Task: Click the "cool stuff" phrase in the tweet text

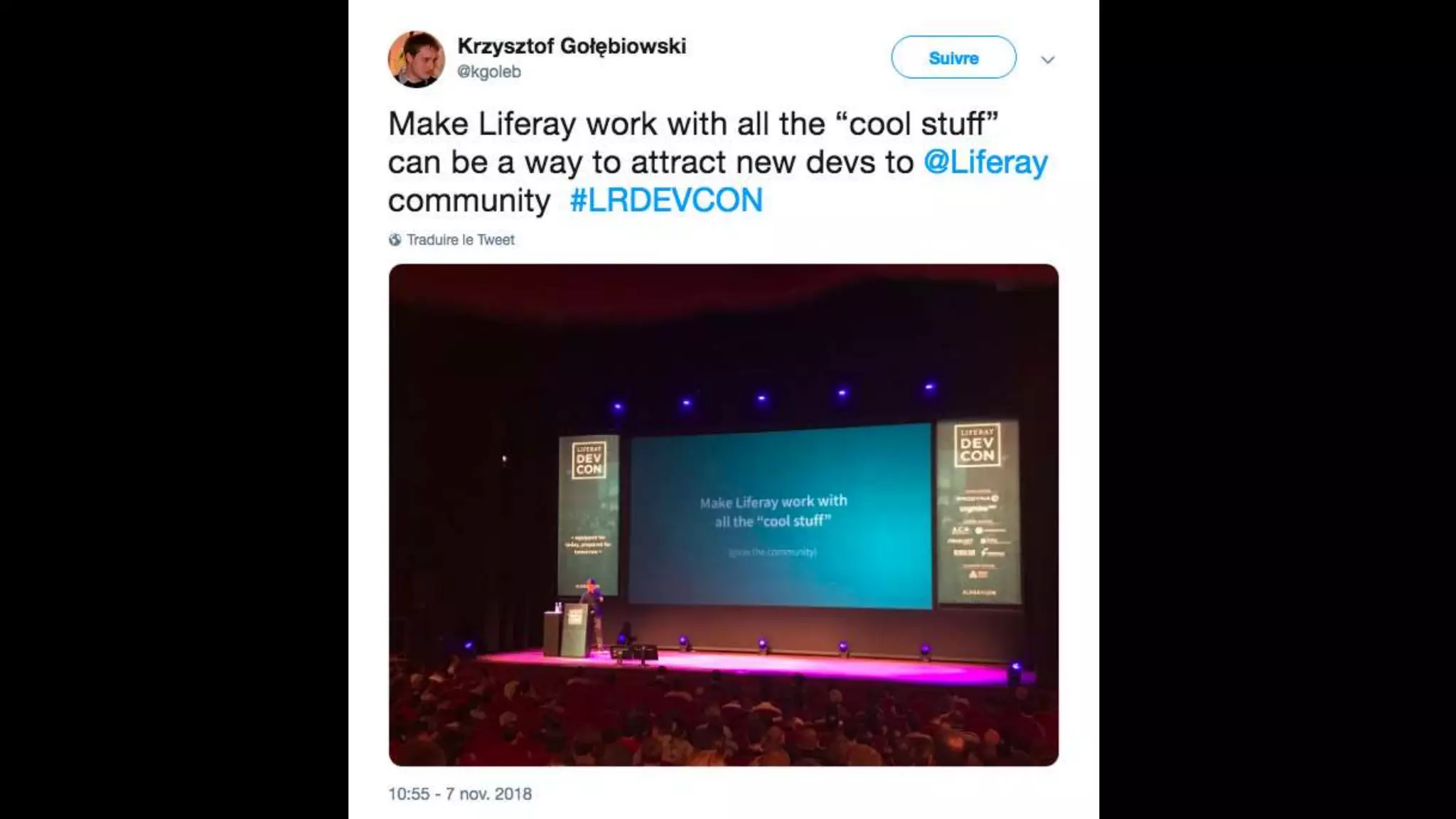Action: point(917,124)
